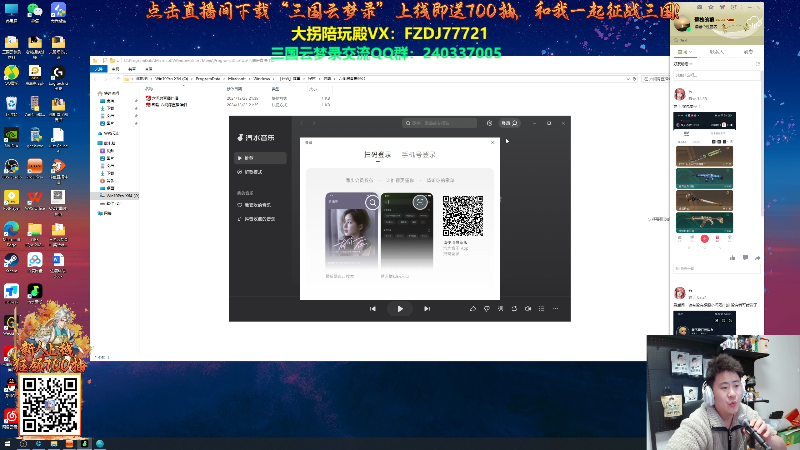Expand the Explorer address bar history dropdown

coord(628,79)
